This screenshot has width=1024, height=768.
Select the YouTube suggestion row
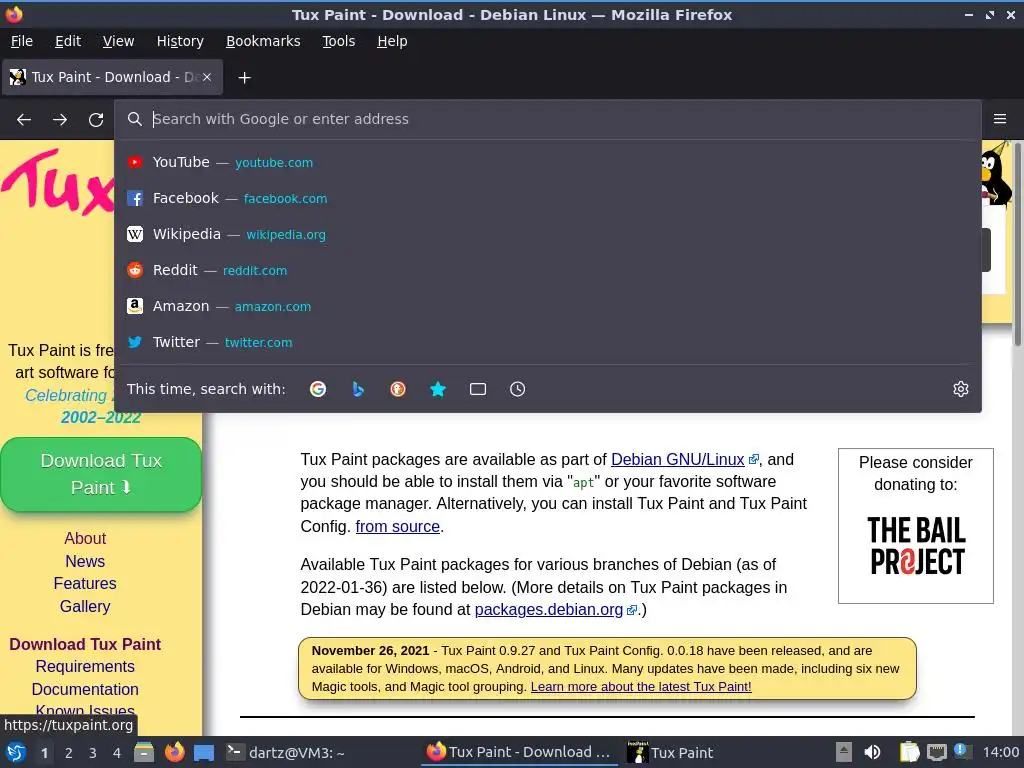pyautogui.click(x=547, y=162)
